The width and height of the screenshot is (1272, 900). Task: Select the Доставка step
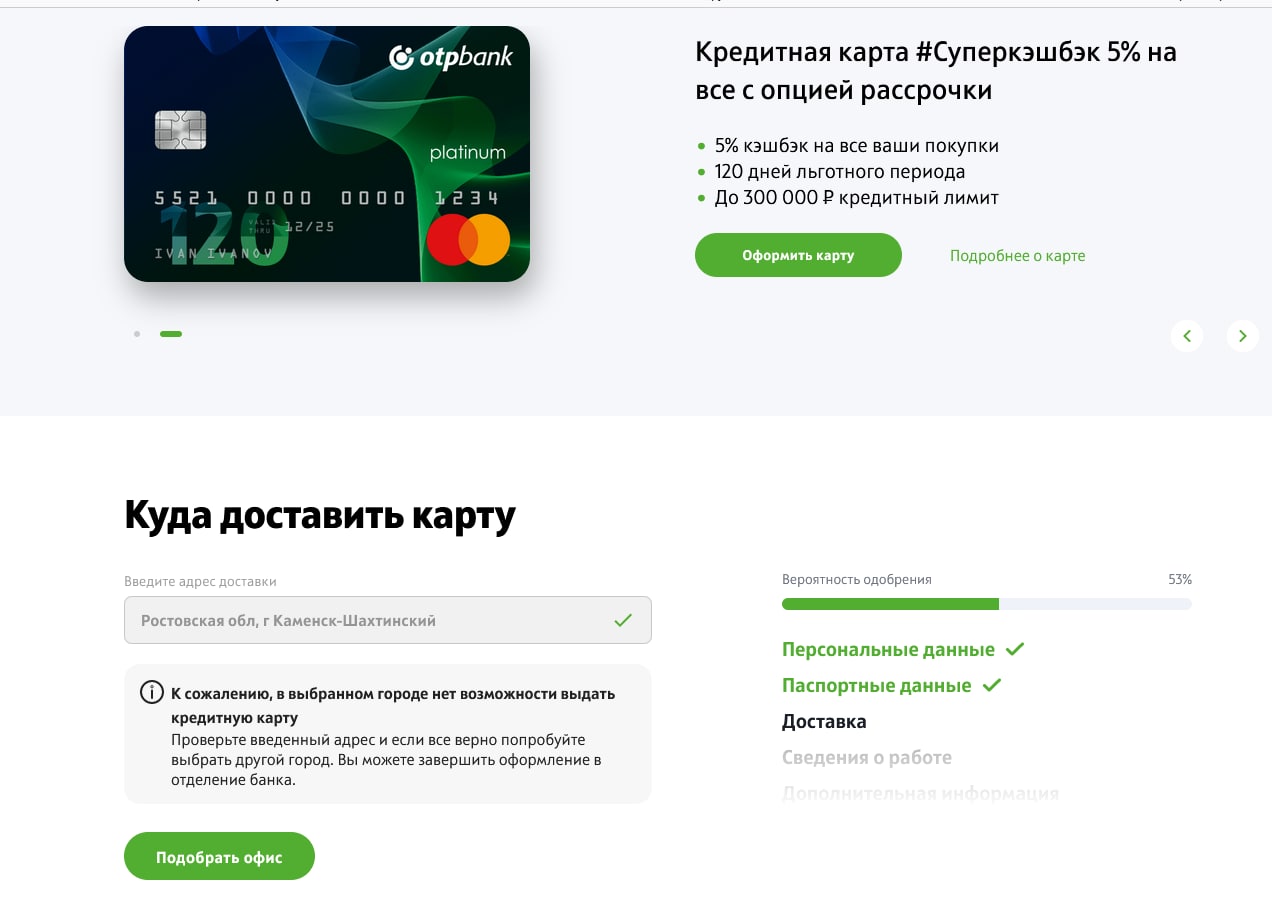(x=824, y=722)
